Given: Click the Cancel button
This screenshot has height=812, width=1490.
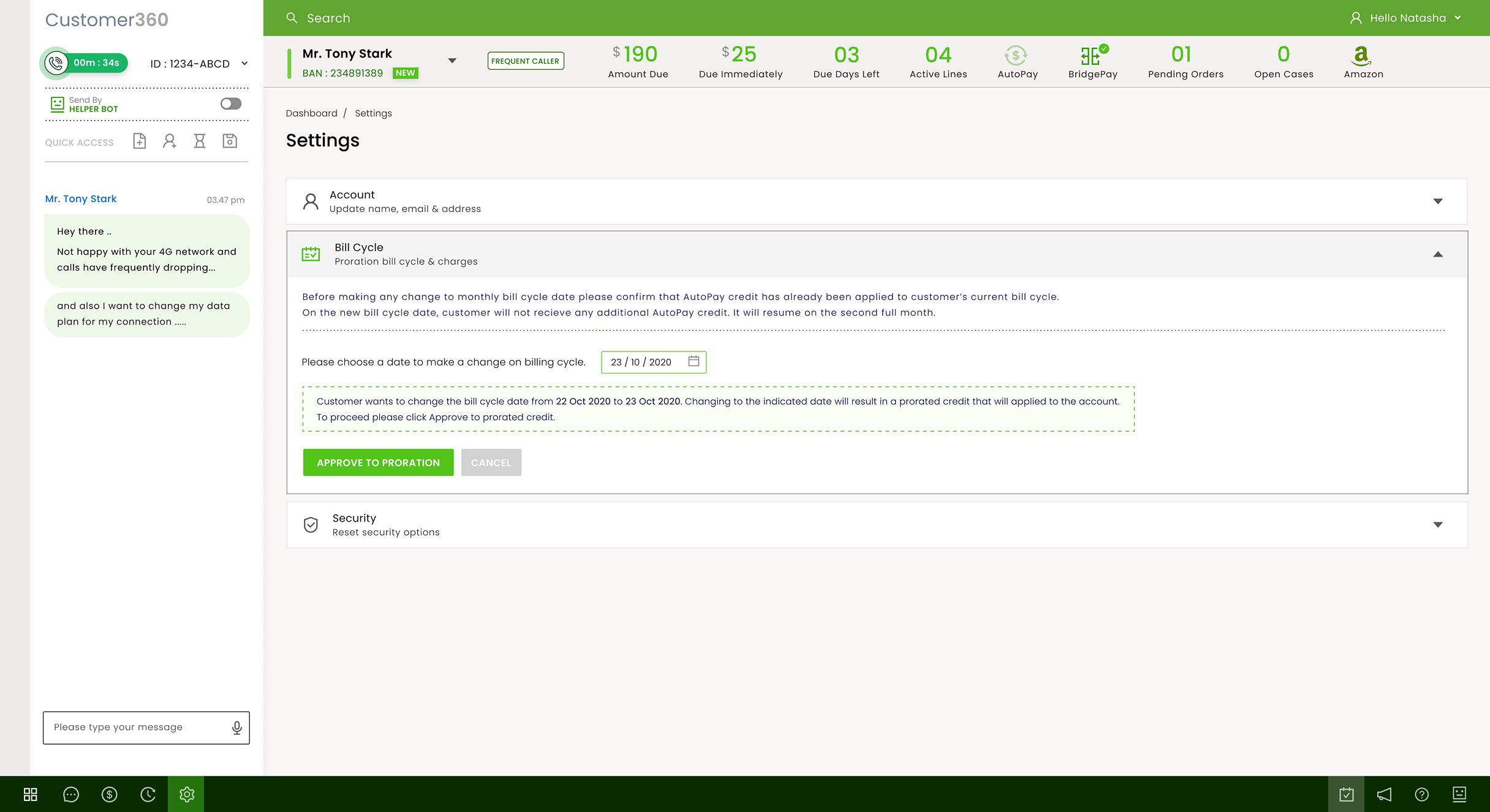Looking at the screenshot, I should point(491,462).
